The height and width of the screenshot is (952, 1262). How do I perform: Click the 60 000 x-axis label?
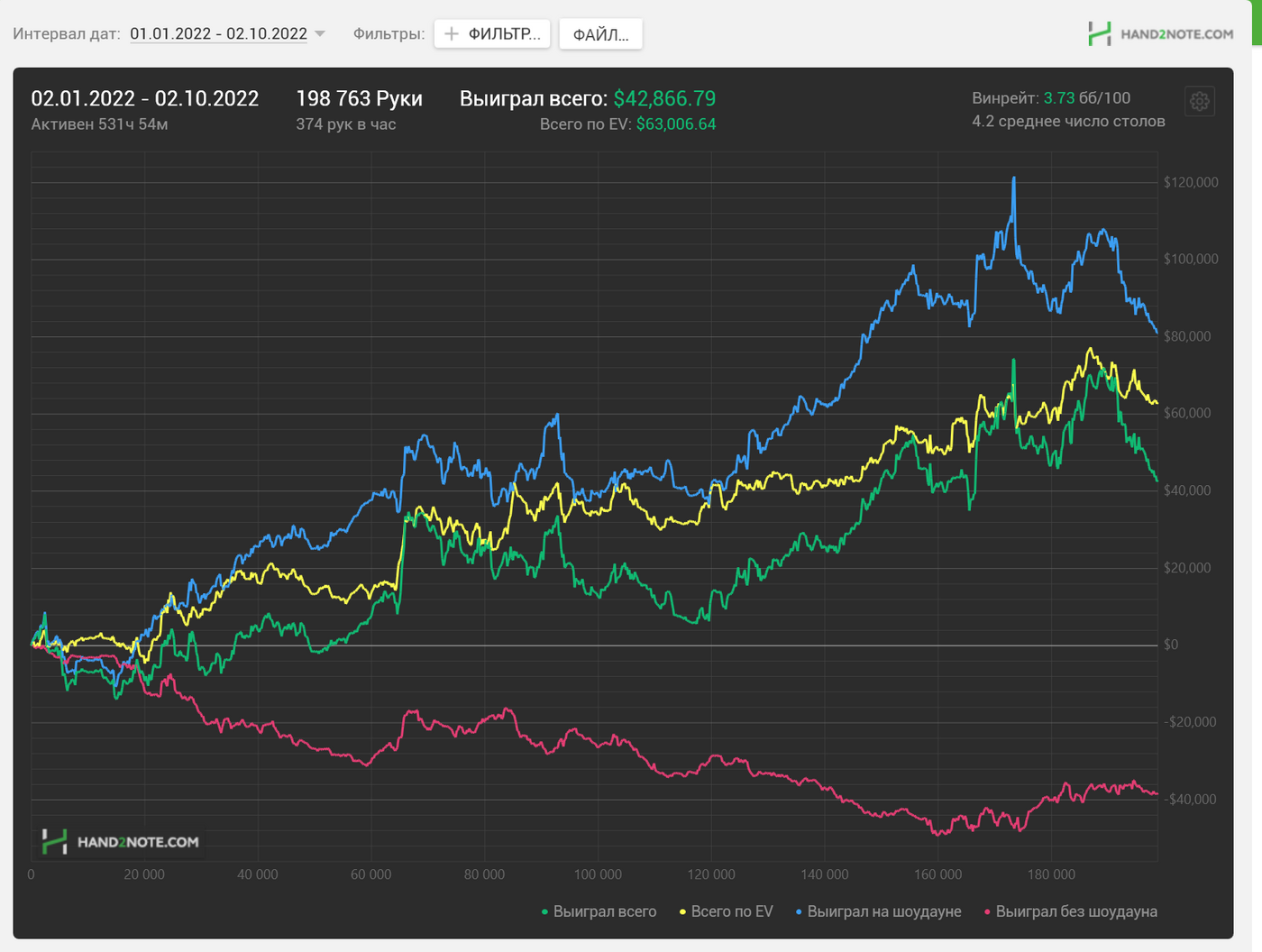tap(370, 874)
